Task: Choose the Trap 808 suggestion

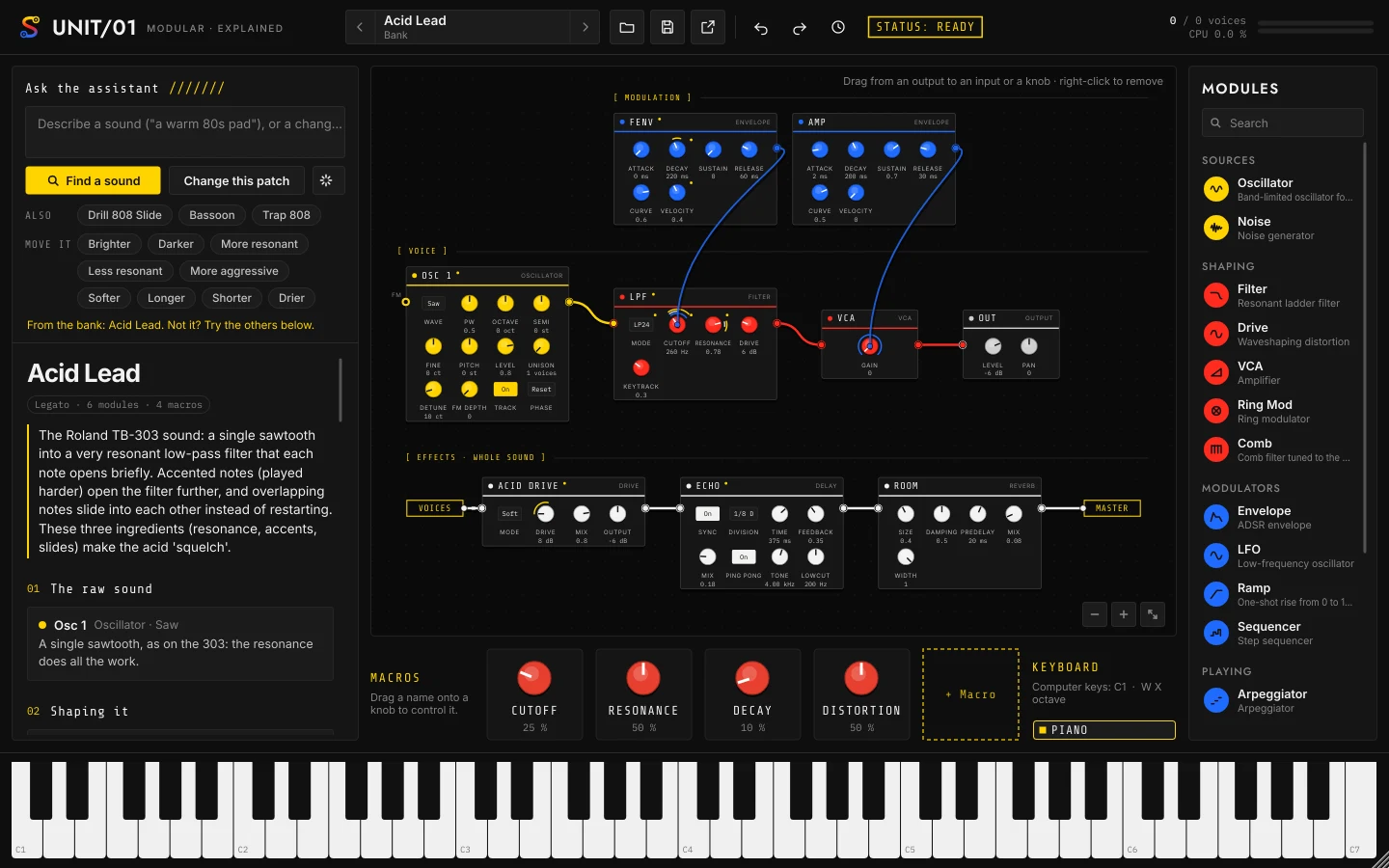Action: pos(286,215)
